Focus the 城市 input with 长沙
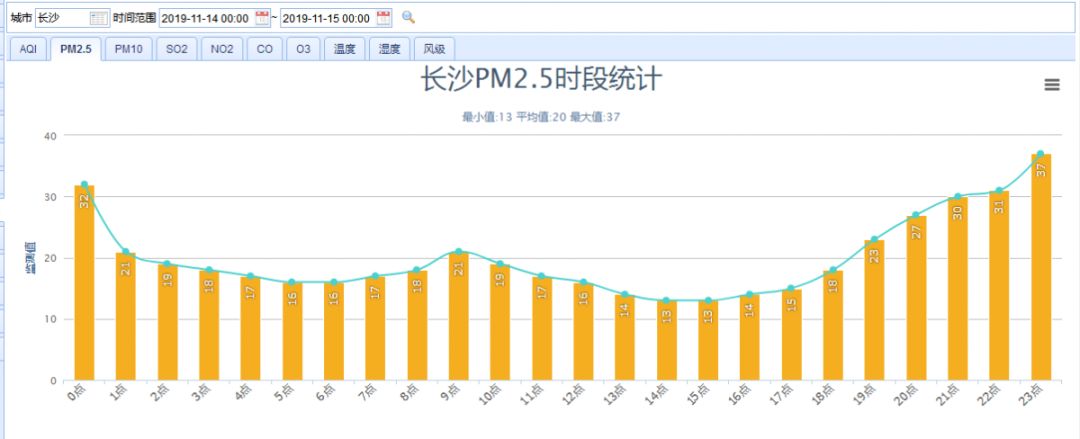 point(72,18)
